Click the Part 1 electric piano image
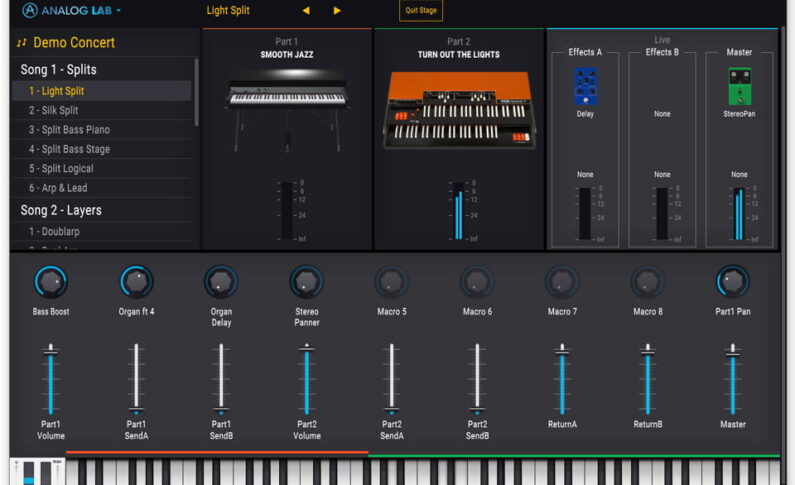Screen dimensions: 795x485 [x=287, y=110]
